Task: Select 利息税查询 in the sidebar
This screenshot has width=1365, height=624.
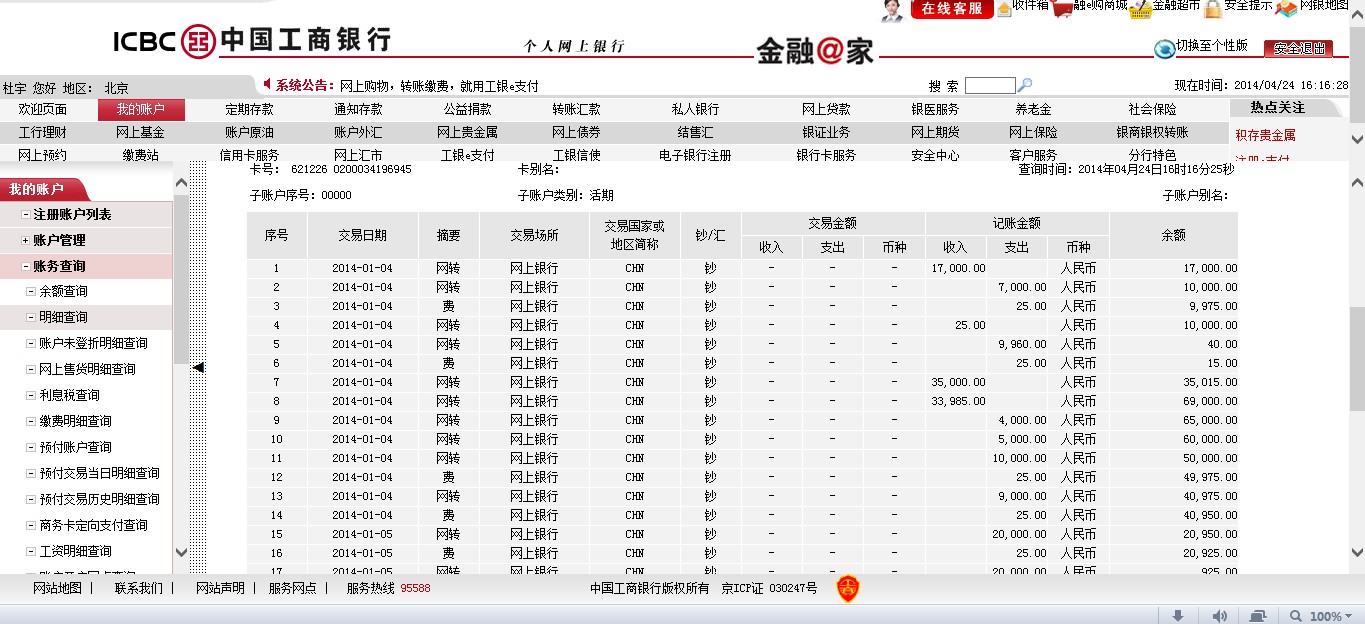Action: [x=69, y=396]
